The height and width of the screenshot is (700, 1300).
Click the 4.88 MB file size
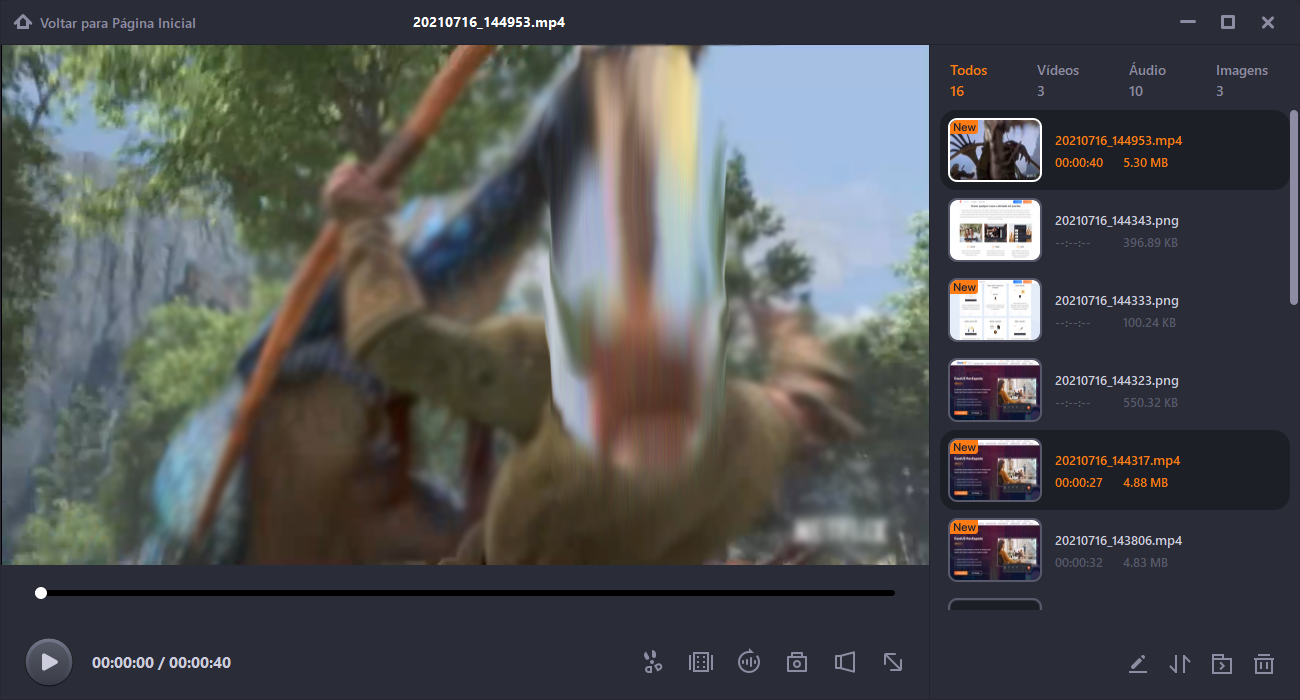(x=1145, y=483)
